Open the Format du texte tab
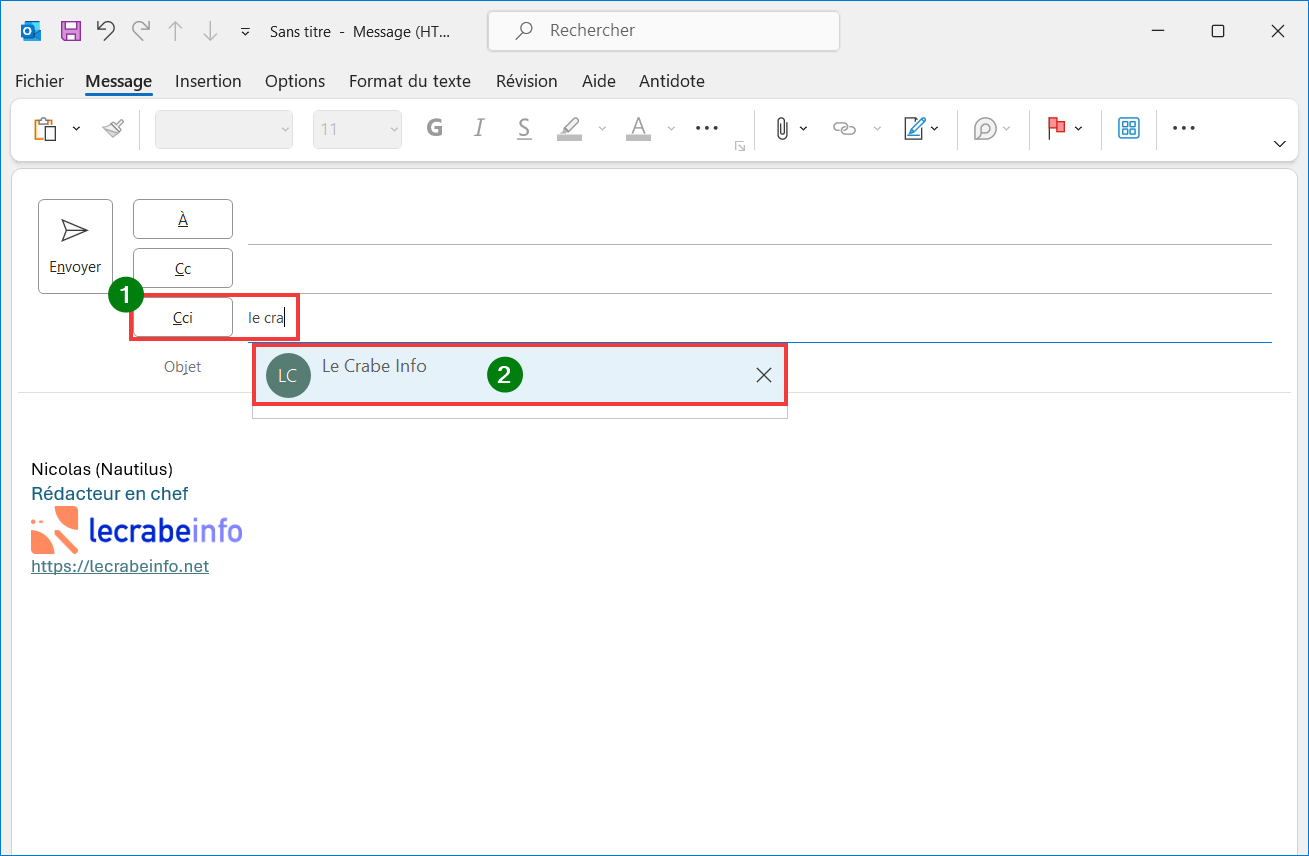 point(410,81)
